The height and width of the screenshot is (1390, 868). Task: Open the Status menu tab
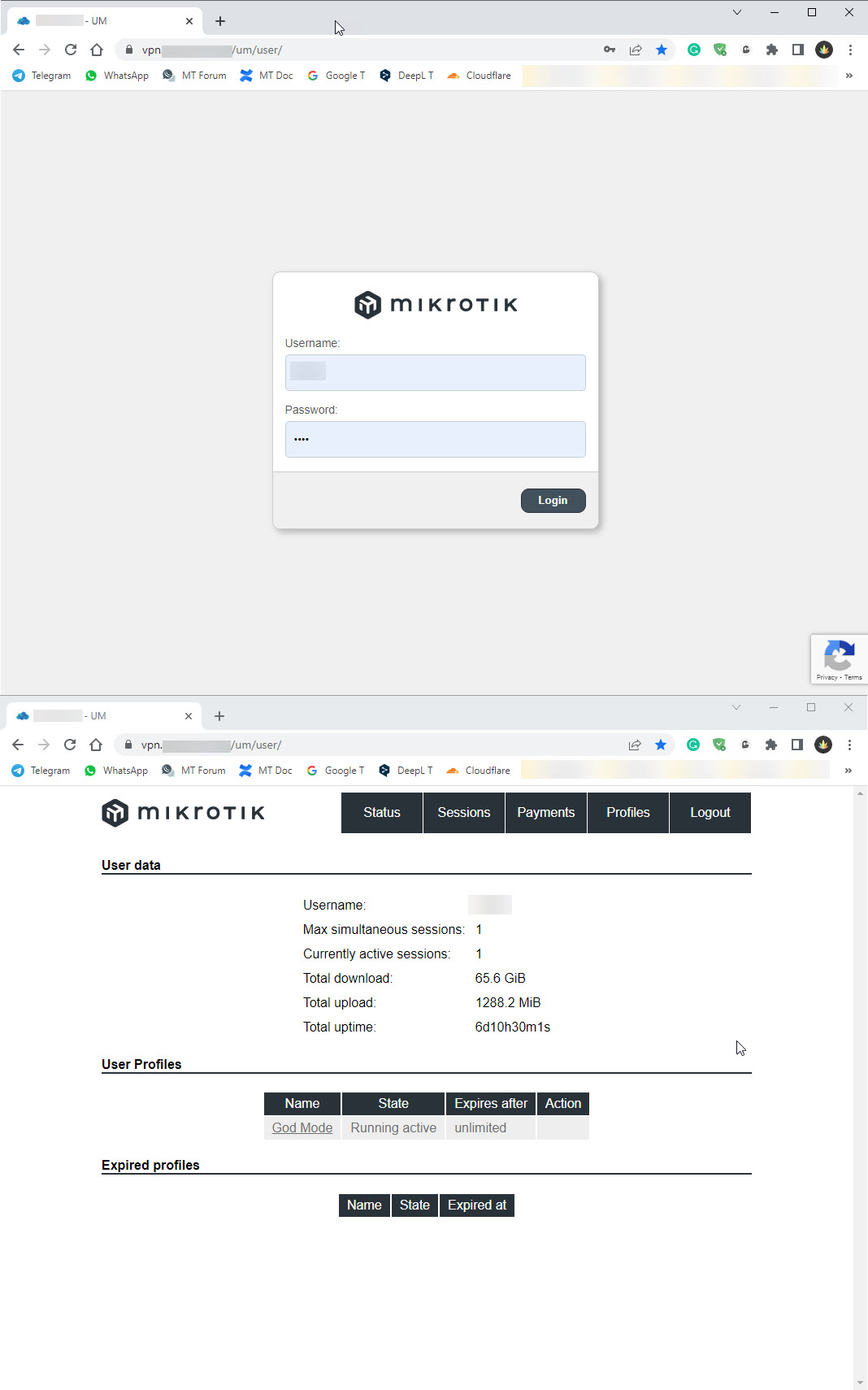coord(382,813)
